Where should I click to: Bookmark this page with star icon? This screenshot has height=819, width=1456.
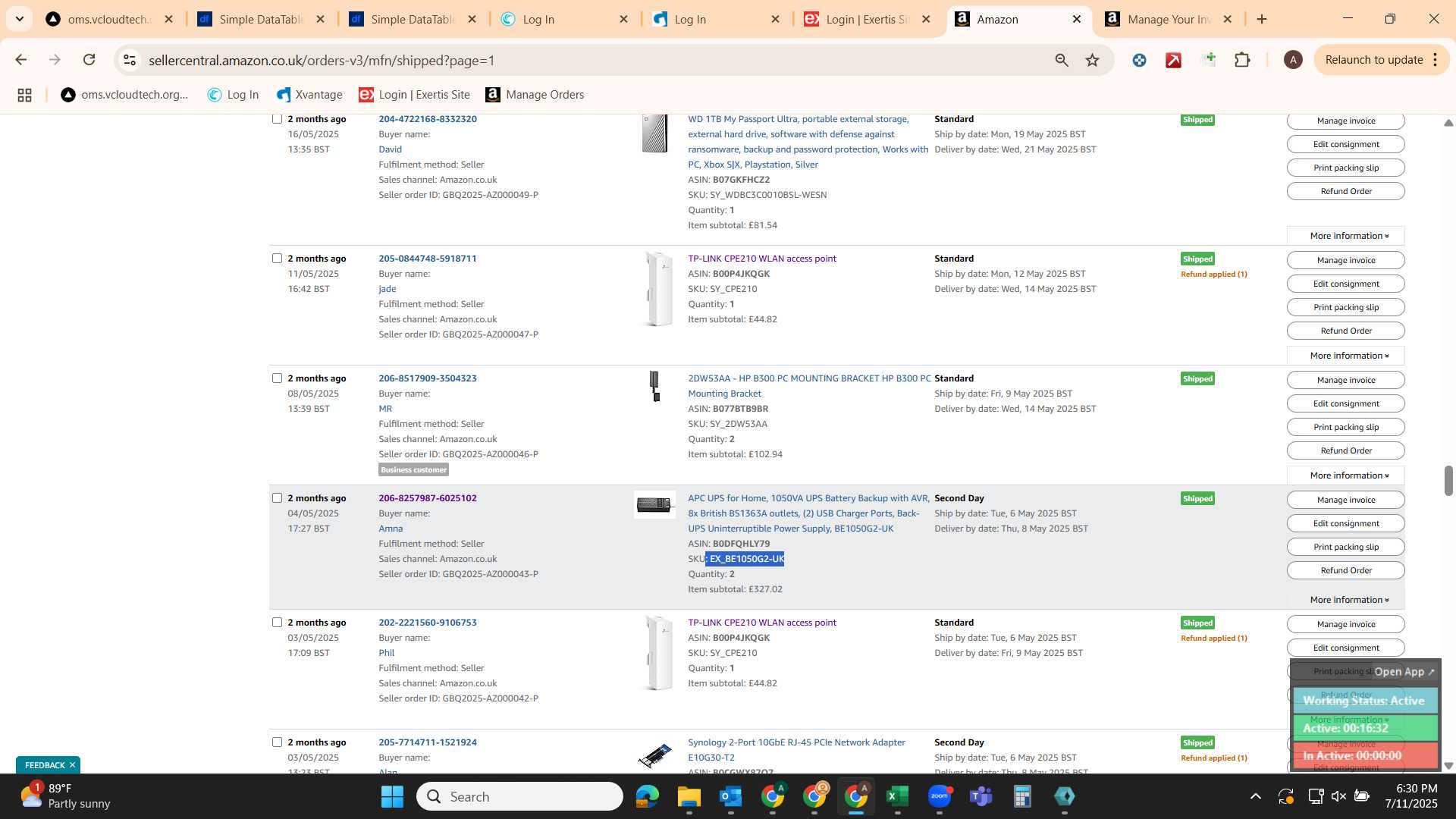point(1092,60)
